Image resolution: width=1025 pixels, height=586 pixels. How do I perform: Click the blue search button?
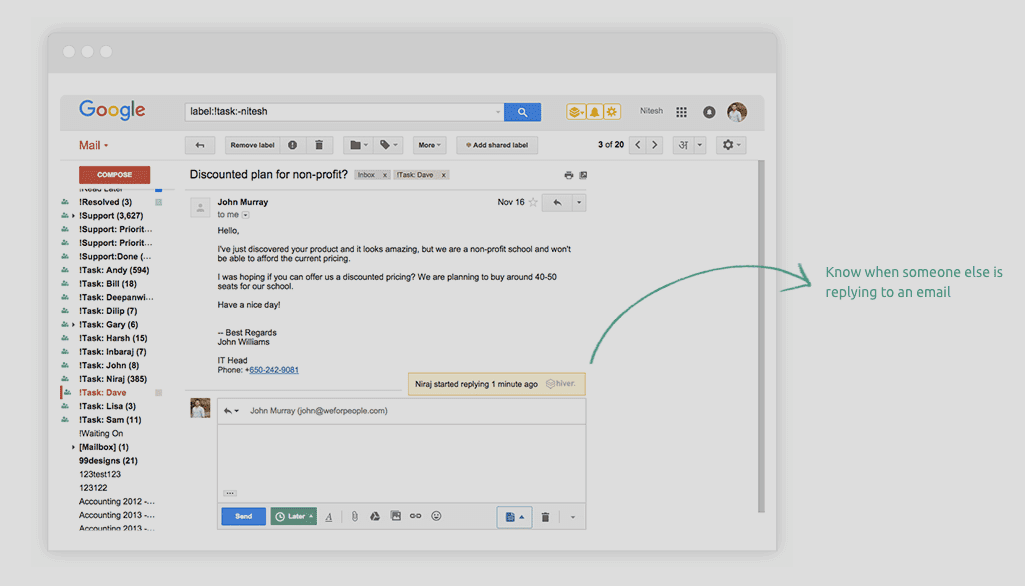point(522,112)
